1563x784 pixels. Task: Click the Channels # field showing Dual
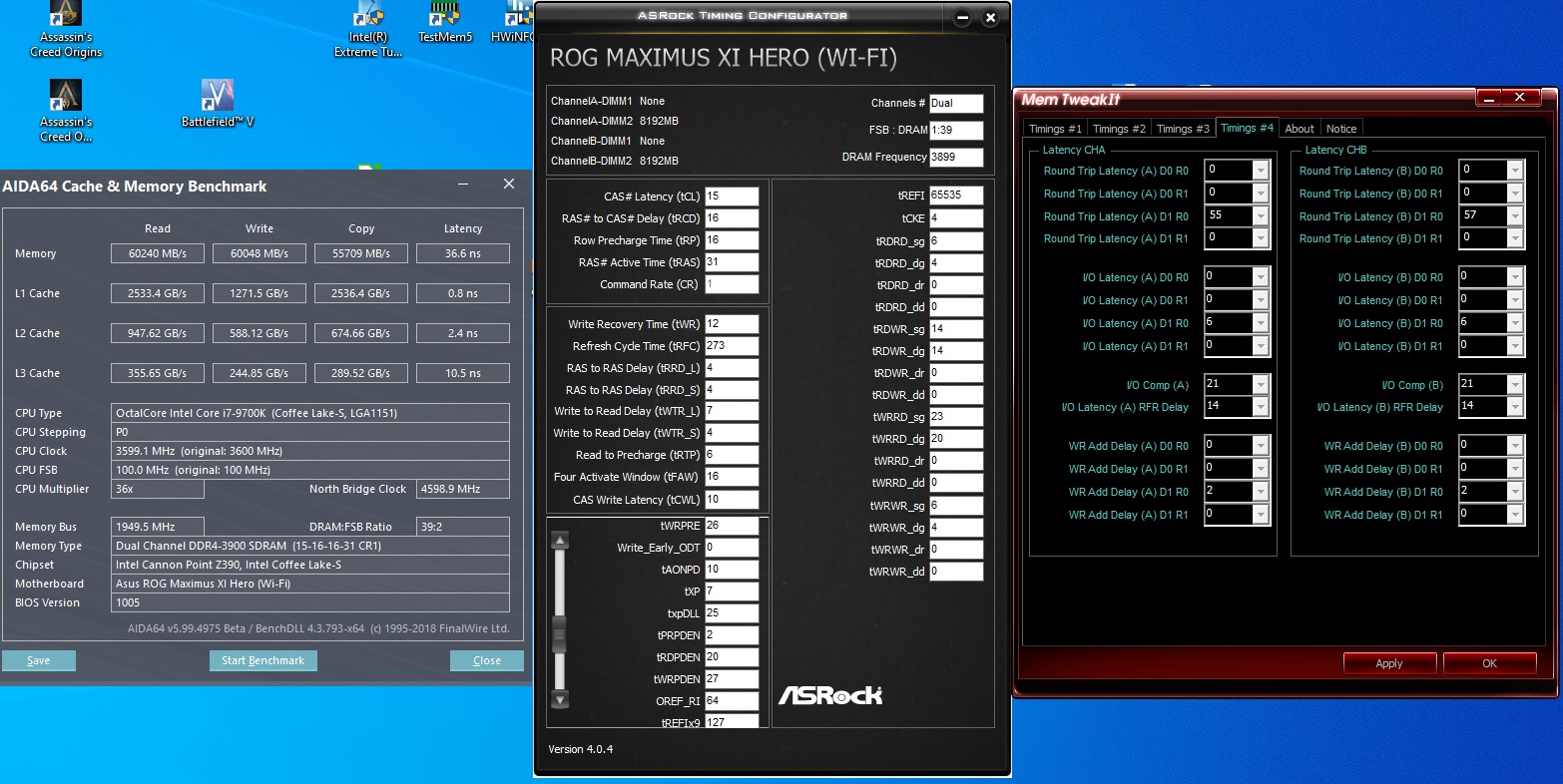(x=956, y=104)
